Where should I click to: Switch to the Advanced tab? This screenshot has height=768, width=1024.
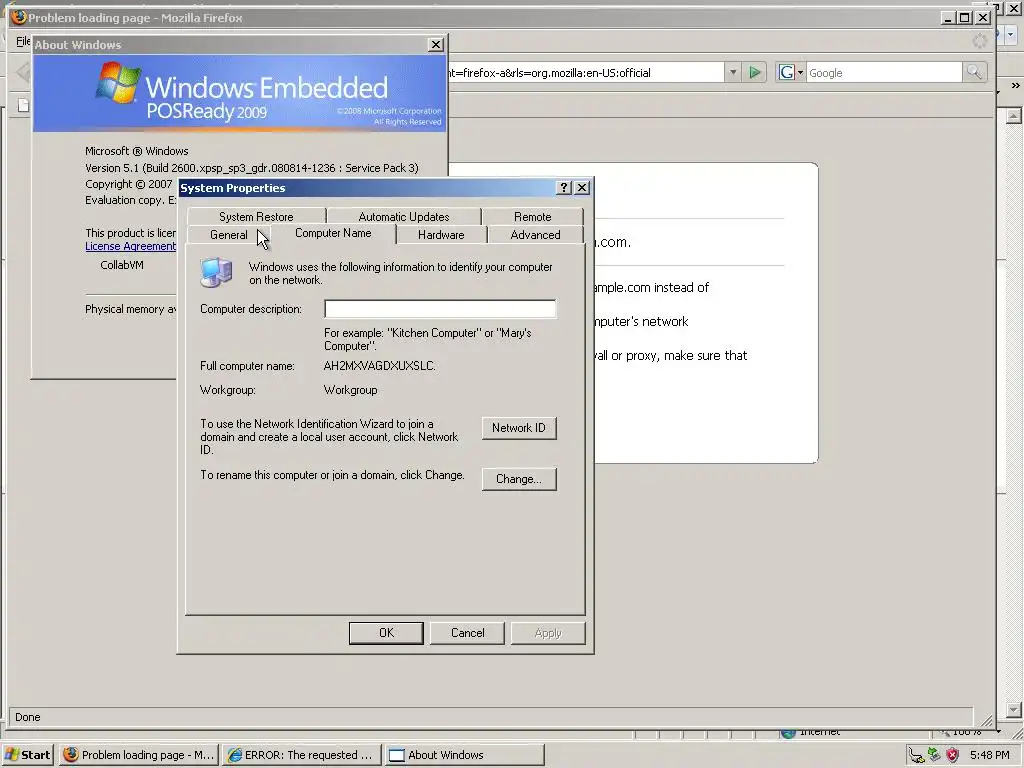coord(535,234)
